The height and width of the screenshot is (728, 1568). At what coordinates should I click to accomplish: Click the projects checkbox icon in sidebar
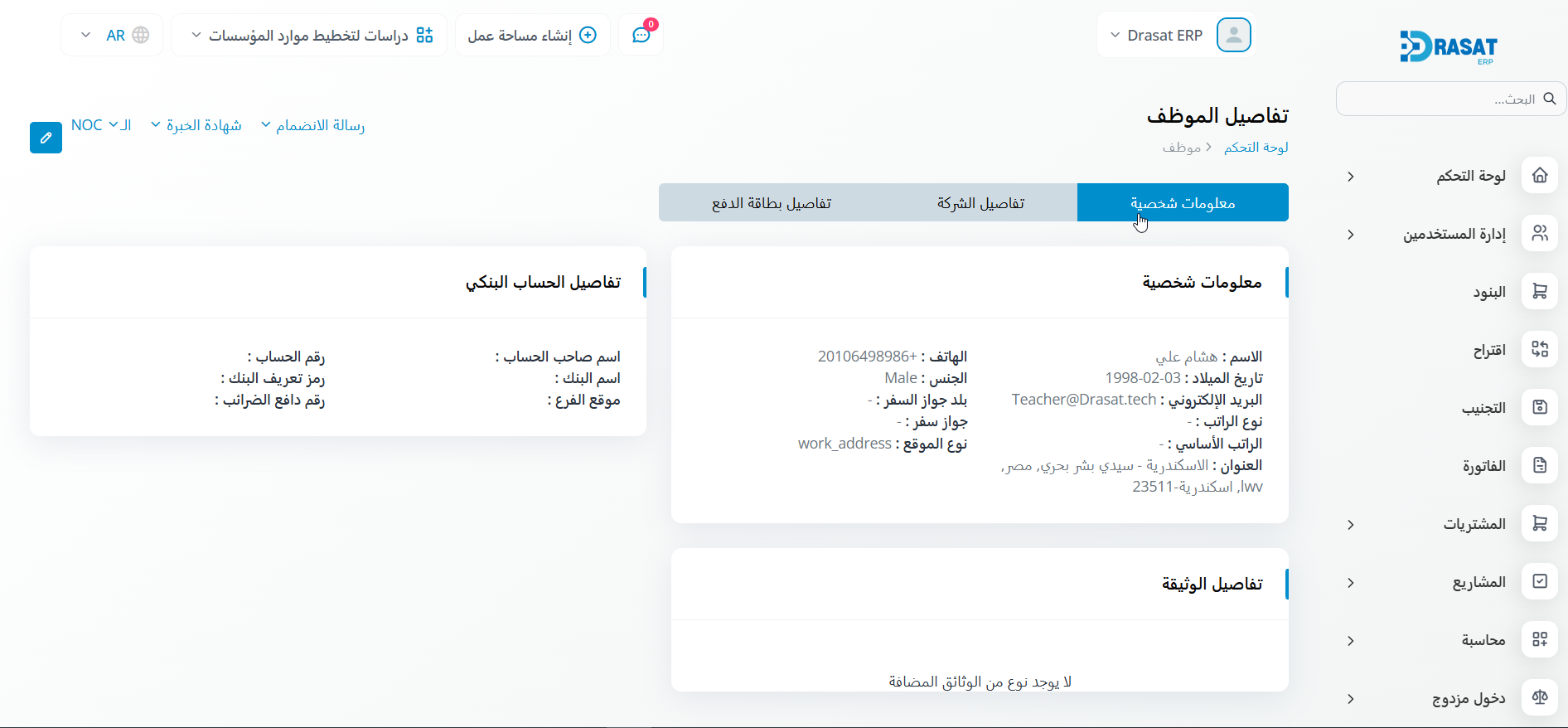click(x=1539, y=582)
